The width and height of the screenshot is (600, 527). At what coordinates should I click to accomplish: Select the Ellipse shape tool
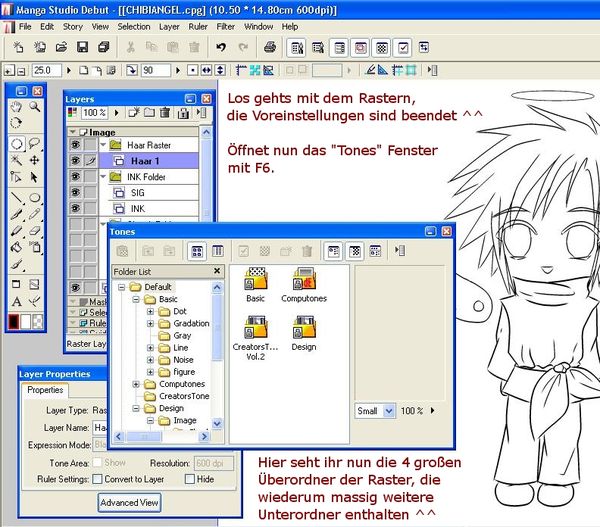34,197
